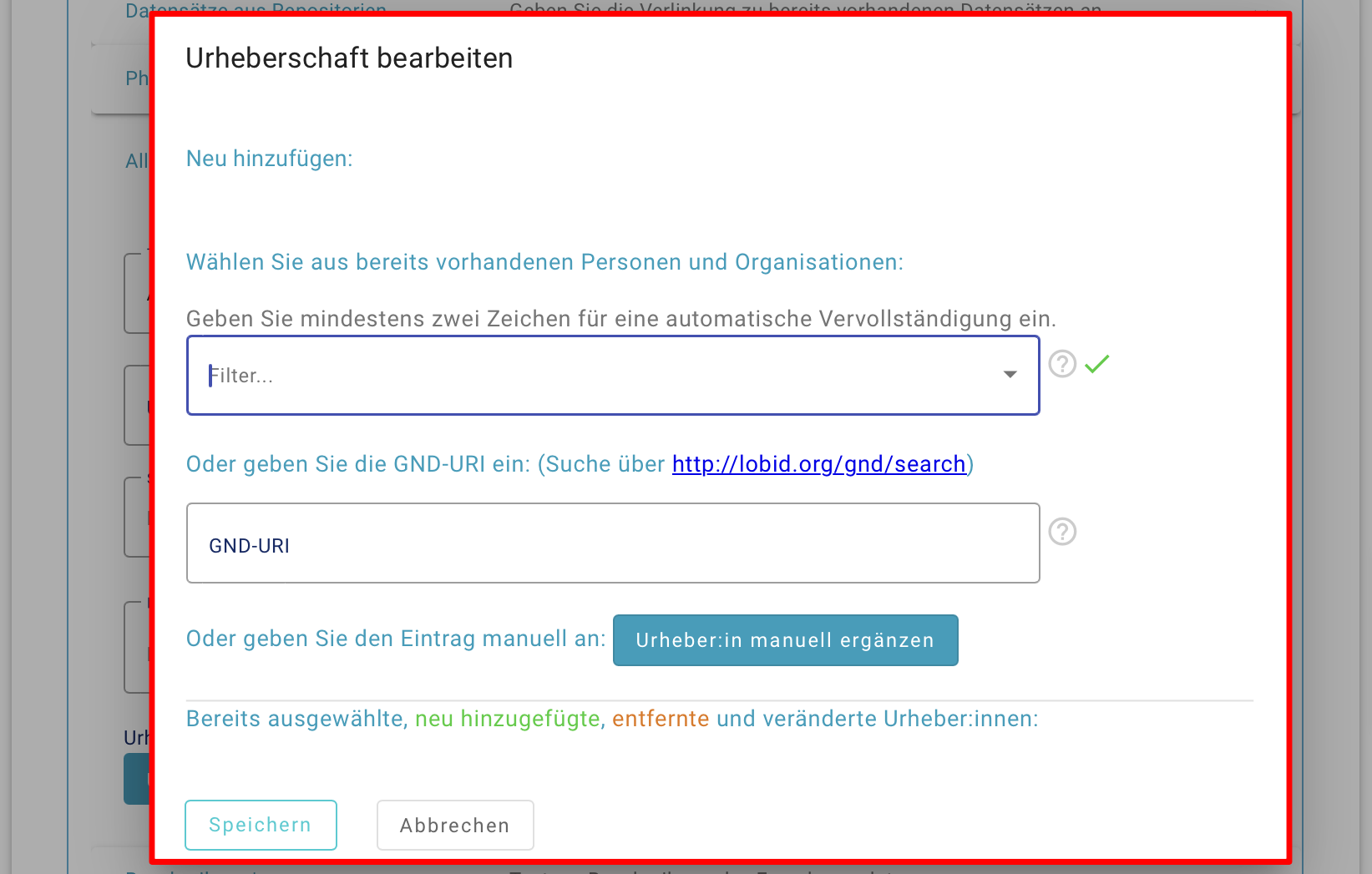Expand the Filter dropdown arrow

coord(1010,375)
